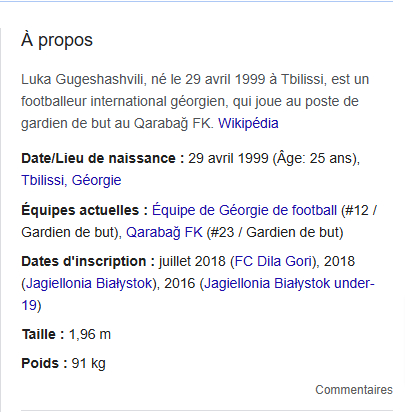Image resolution: width=405 pixels, height=412 pixels.
Task: Click the Commentaires feedback link
Action: point(354,390)
